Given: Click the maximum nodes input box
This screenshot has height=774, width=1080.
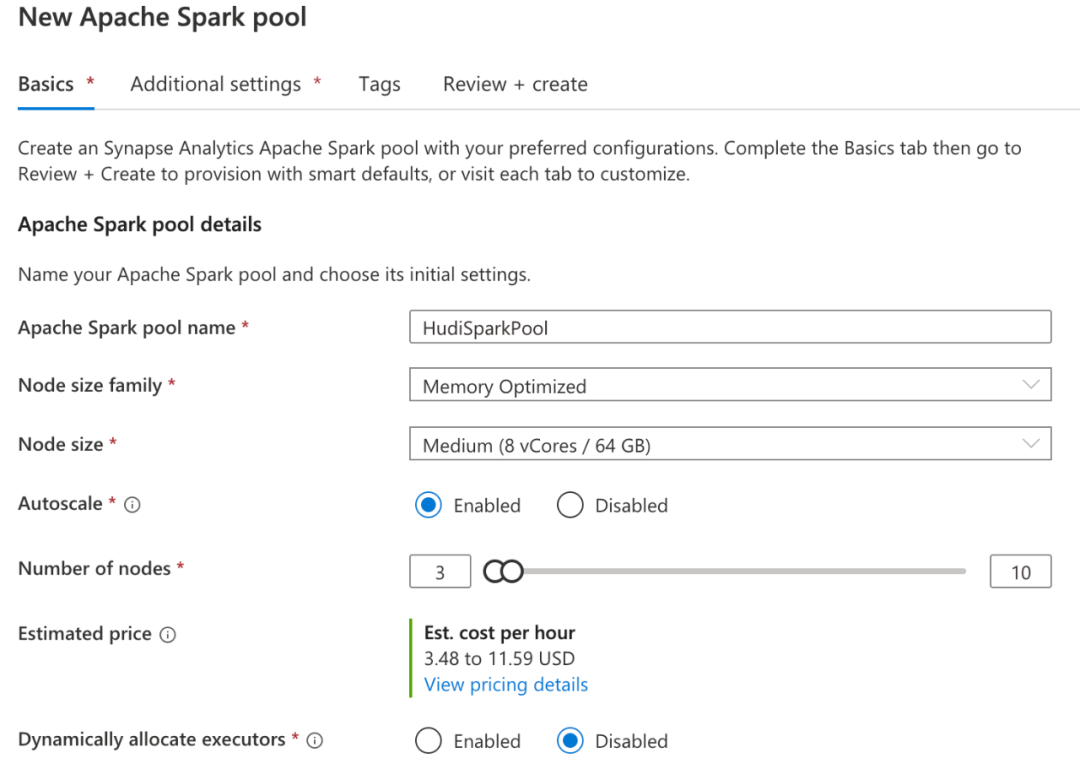Looking at the screenshot, I should (x=1020, y=572).
